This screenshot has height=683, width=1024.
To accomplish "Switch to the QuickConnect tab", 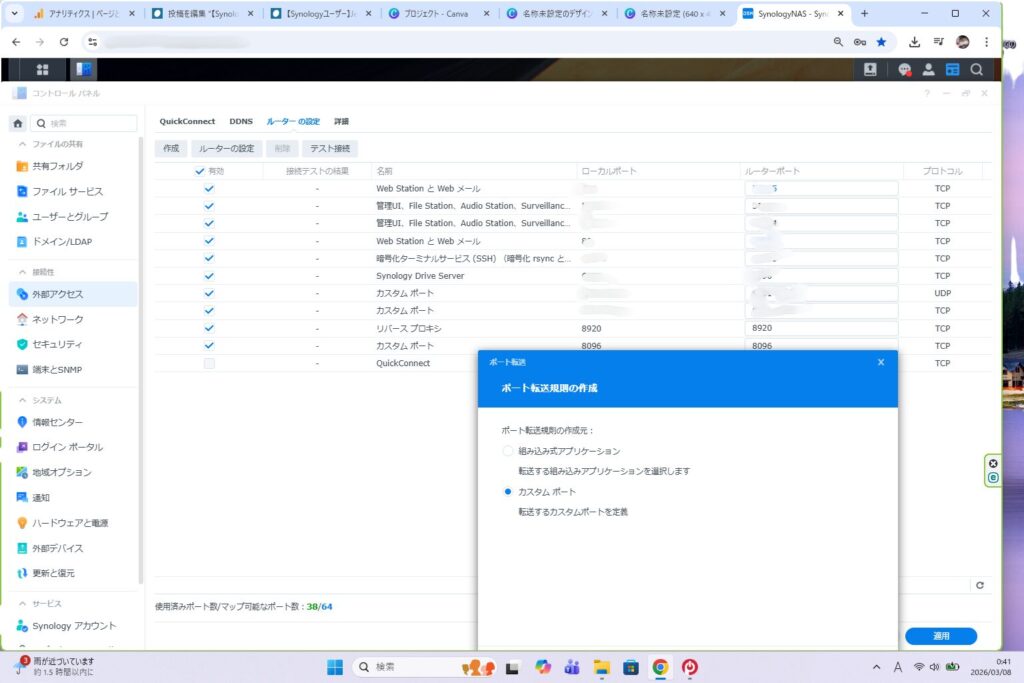I will pyautogui.click(x=187, y=121).
